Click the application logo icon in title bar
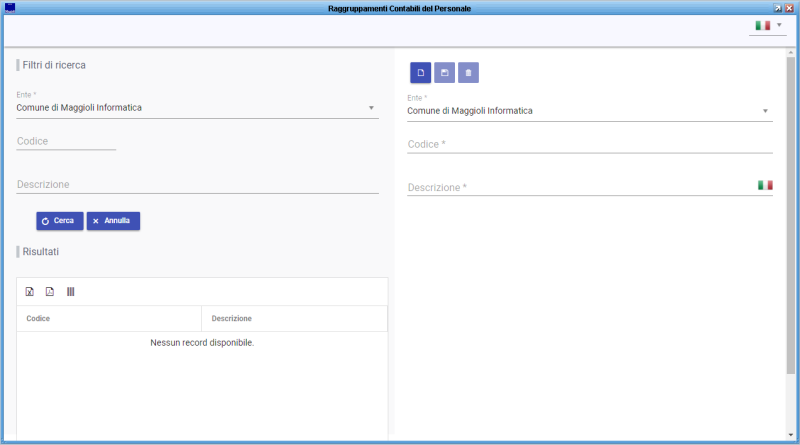This screenshot has height=445, width=800. pos(10,8)
